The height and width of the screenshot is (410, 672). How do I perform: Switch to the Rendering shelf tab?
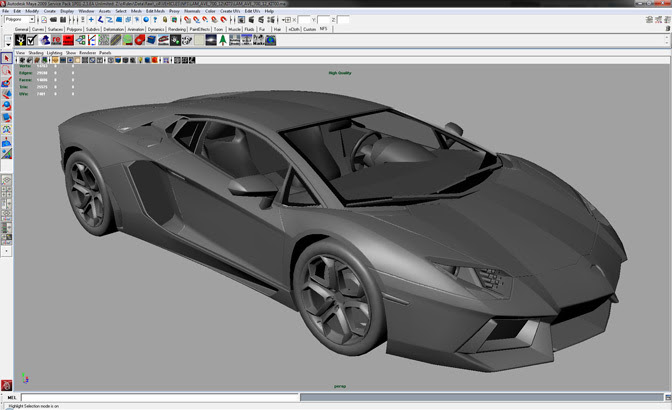click(177, 29)
